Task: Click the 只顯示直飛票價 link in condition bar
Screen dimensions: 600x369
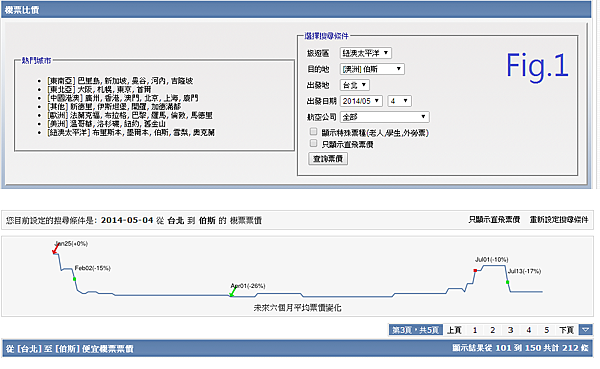Action: (x=494, y=220)
